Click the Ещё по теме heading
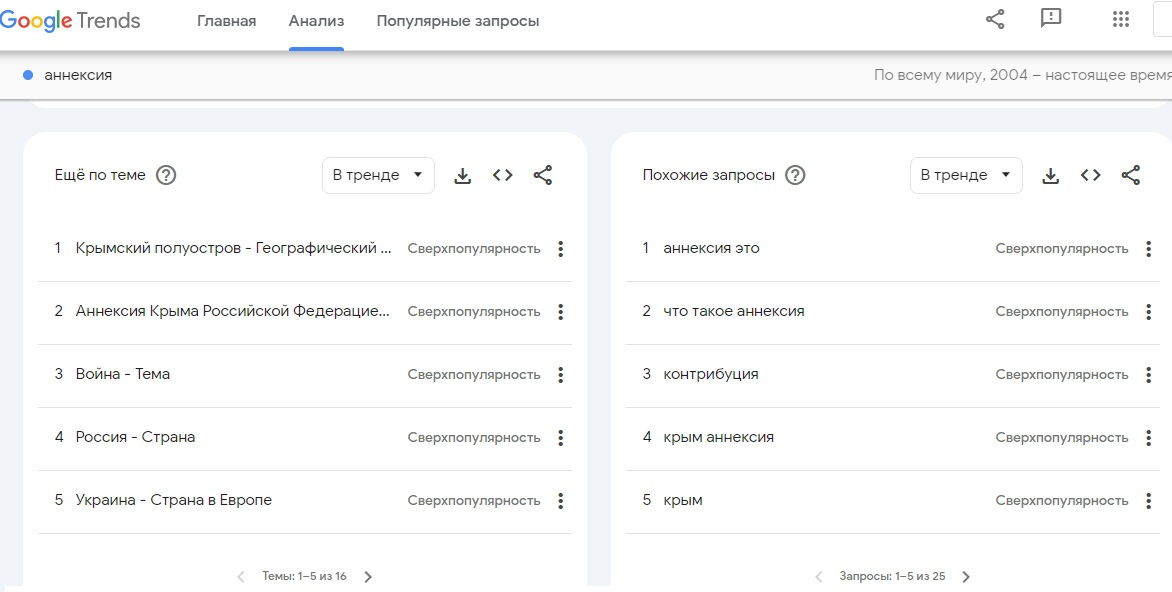The image size is (1172, 592). 100,175
